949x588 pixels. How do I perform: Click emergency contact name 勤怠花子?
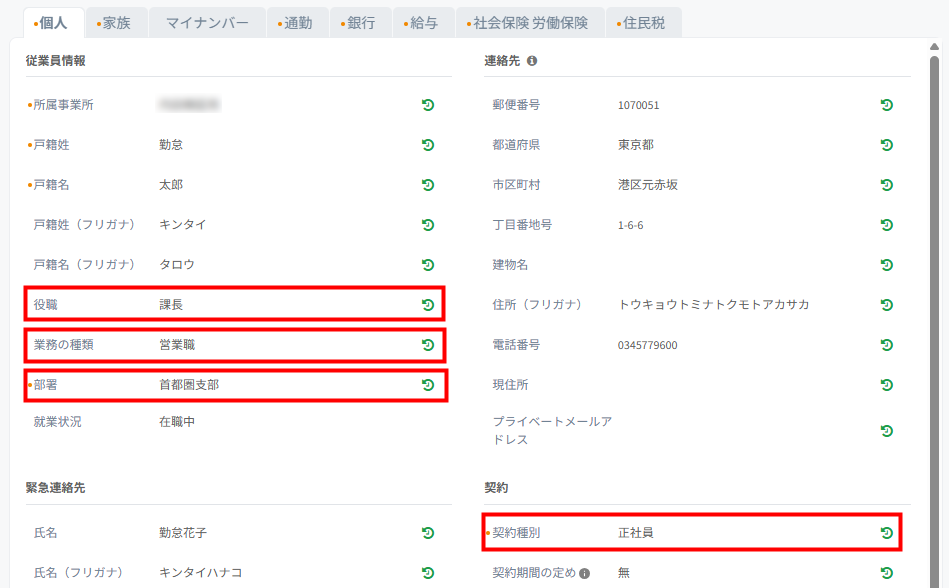183,533
